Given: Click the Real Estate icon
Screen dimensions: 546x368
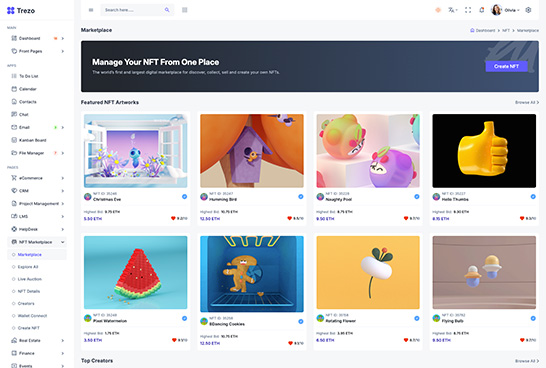Looking at the screenshot, I should point(14,340).
